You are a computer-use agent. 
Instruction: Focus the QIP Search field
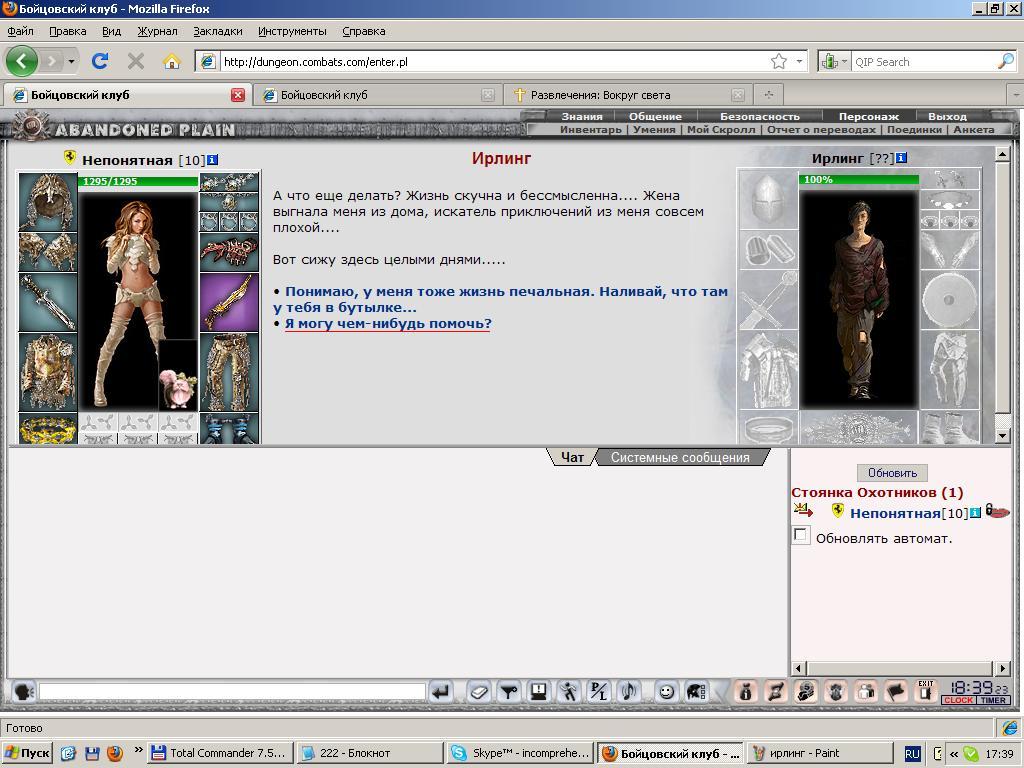click(924, 61)
